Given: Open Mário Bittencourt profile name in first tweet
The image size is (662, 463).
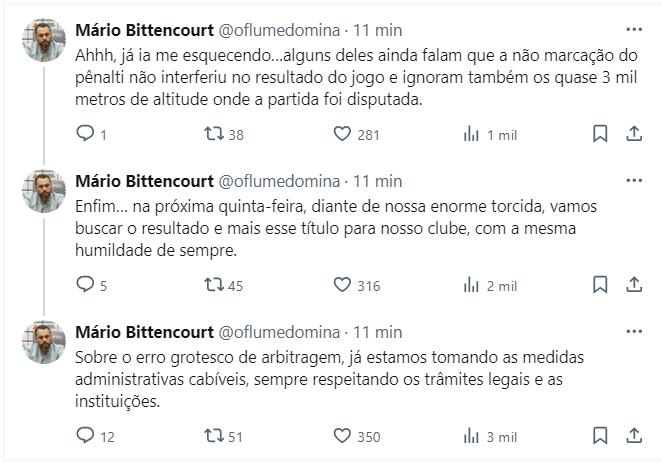Looking at the screenshot, I should pos(144,30).
